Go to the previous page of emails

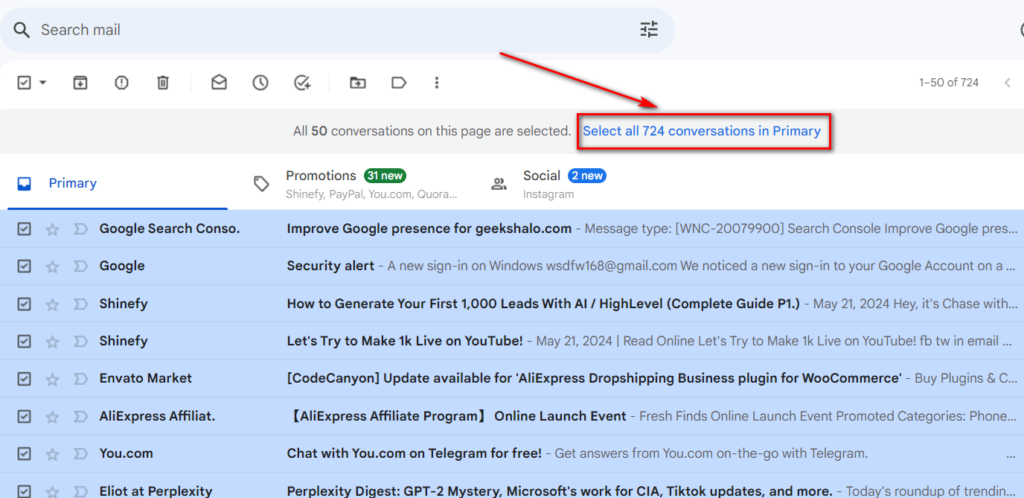coord(1007,83)
